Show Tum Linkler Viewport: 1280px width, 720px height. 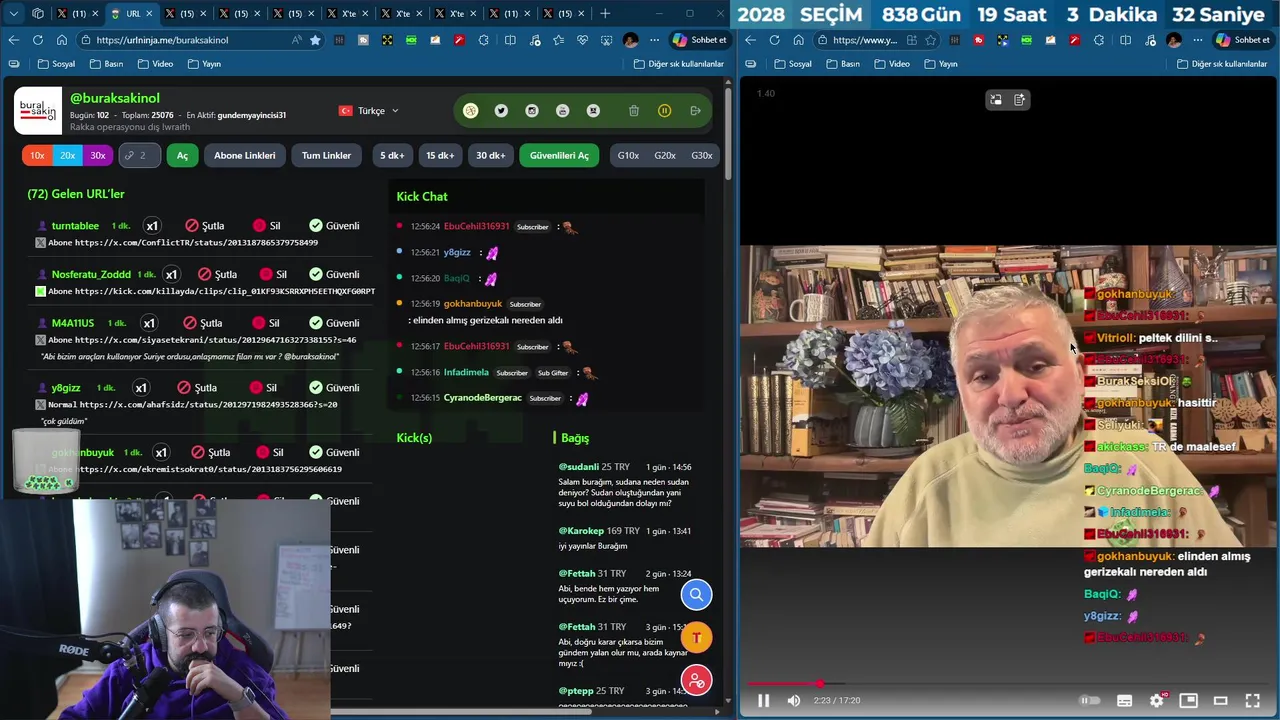(x=326, y=156)
